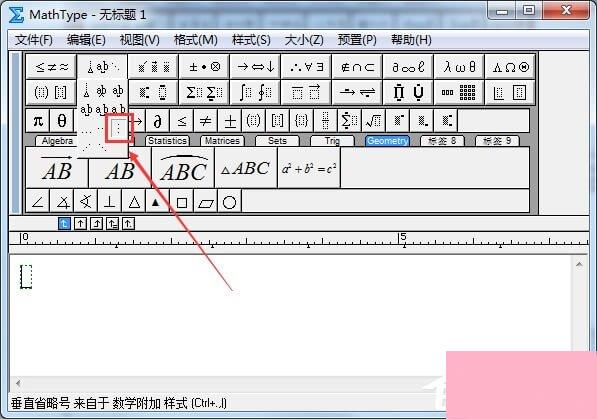Switch to the Matrices tab
Image resolution: width=597 pixels, height=419 pixels.
point(222,141)
